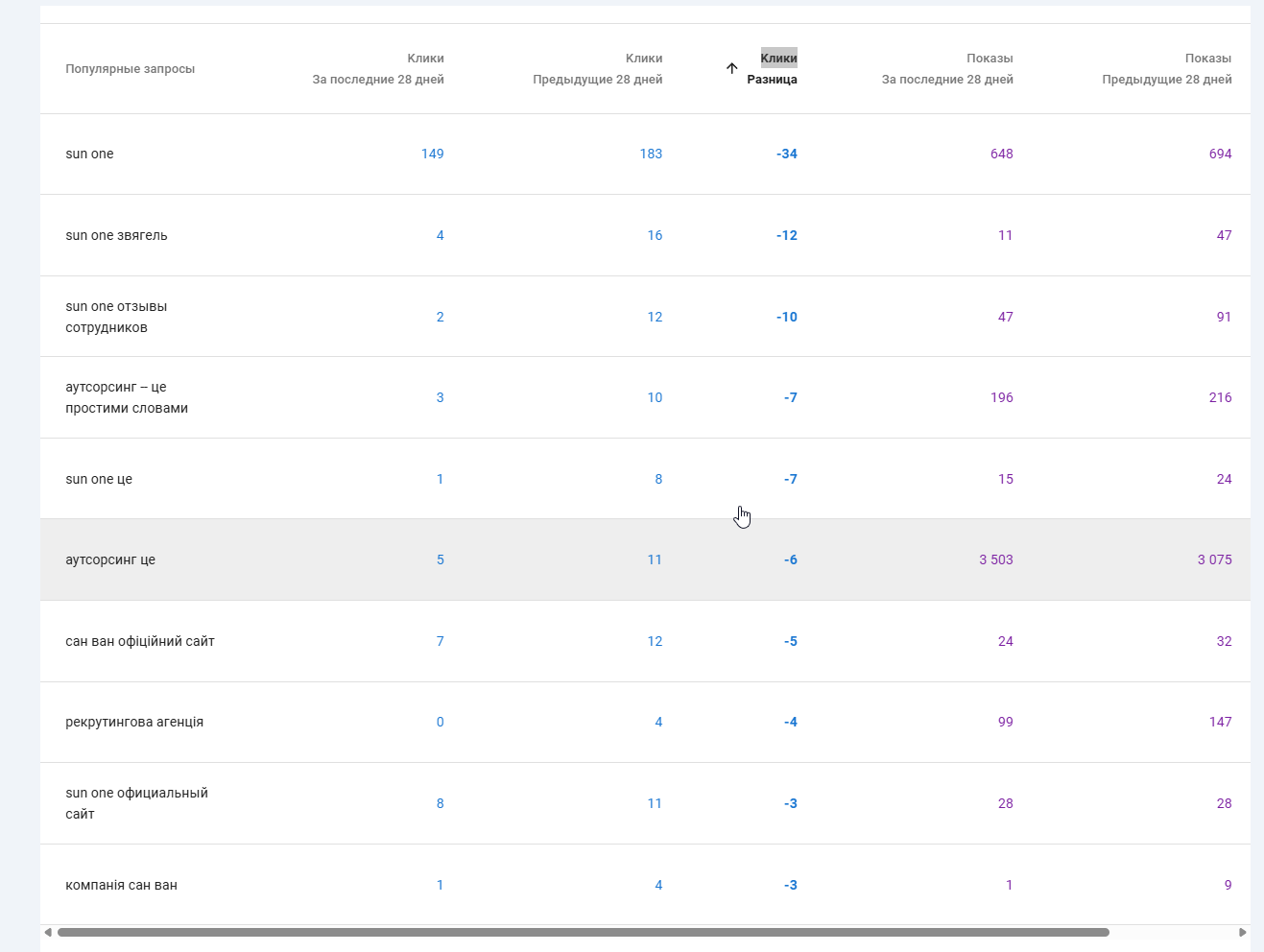Open 'sun one отзывы сотрудников' query
The image size is (1264, 952).
(x=116, y=317)
